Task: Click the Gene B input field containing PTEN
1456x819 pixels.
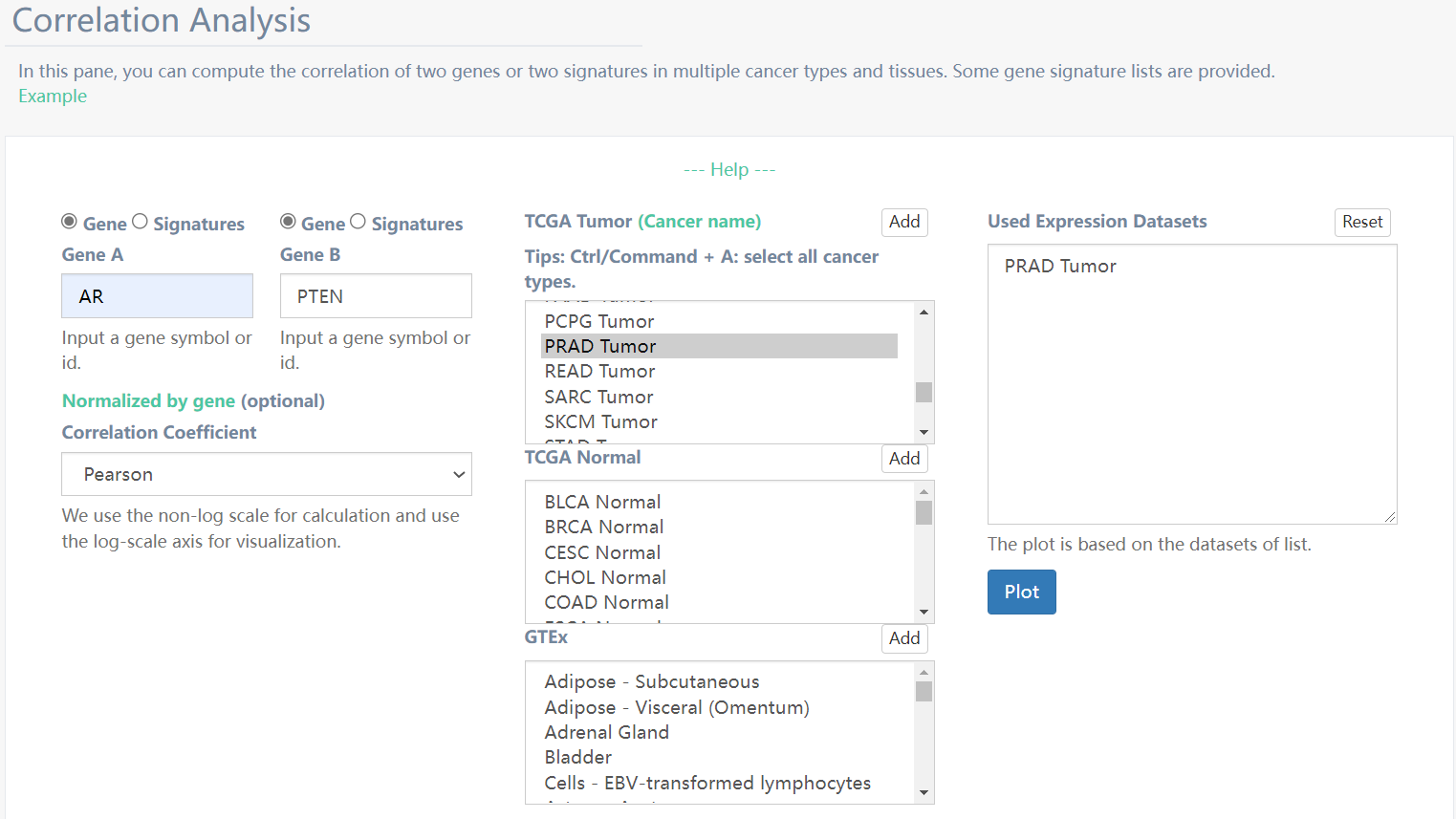Action: (375, 296)
